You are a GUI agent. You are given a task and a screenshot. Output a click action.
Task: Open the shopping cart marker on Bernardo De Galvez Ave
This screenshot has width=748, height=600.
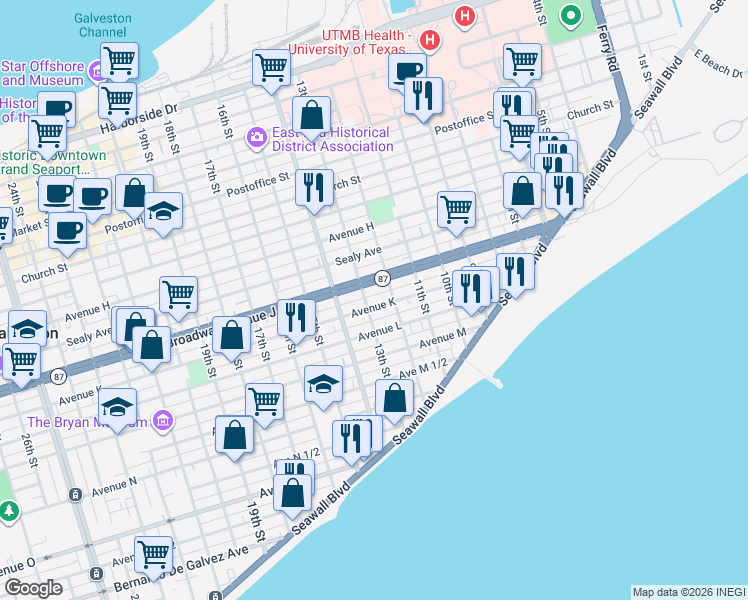[x=154, y=555]
